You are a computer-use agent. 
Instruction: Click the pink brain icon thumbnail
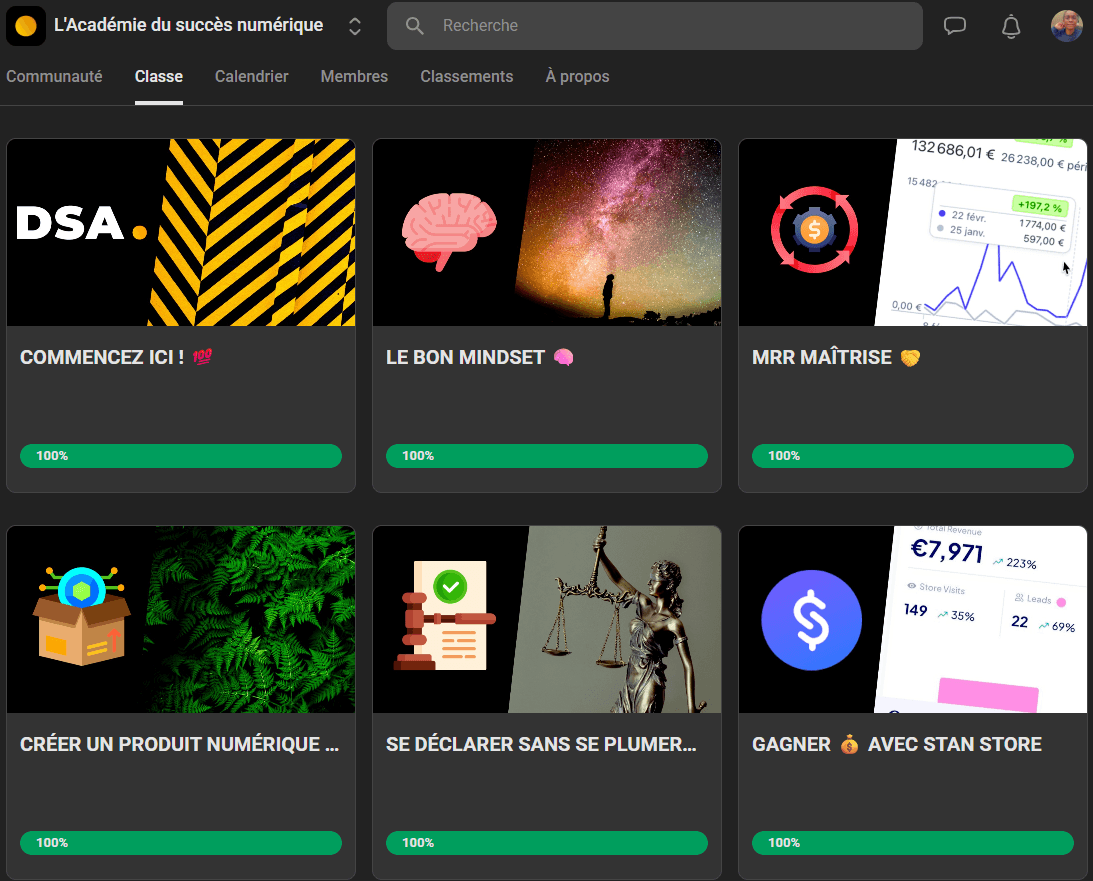(x=448, y=232)
